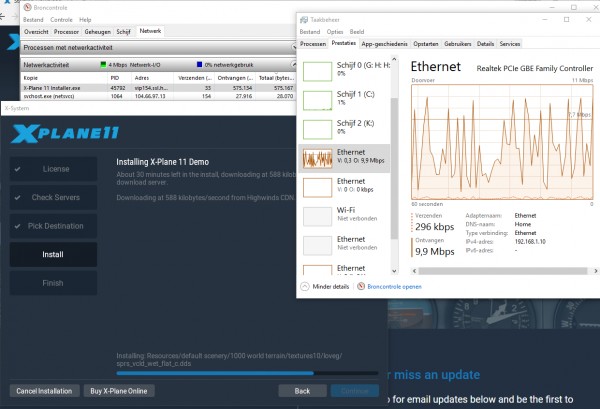
Task: Switch to the Prestaties tab
Action: pyautogui.click(x=343, y=43)
